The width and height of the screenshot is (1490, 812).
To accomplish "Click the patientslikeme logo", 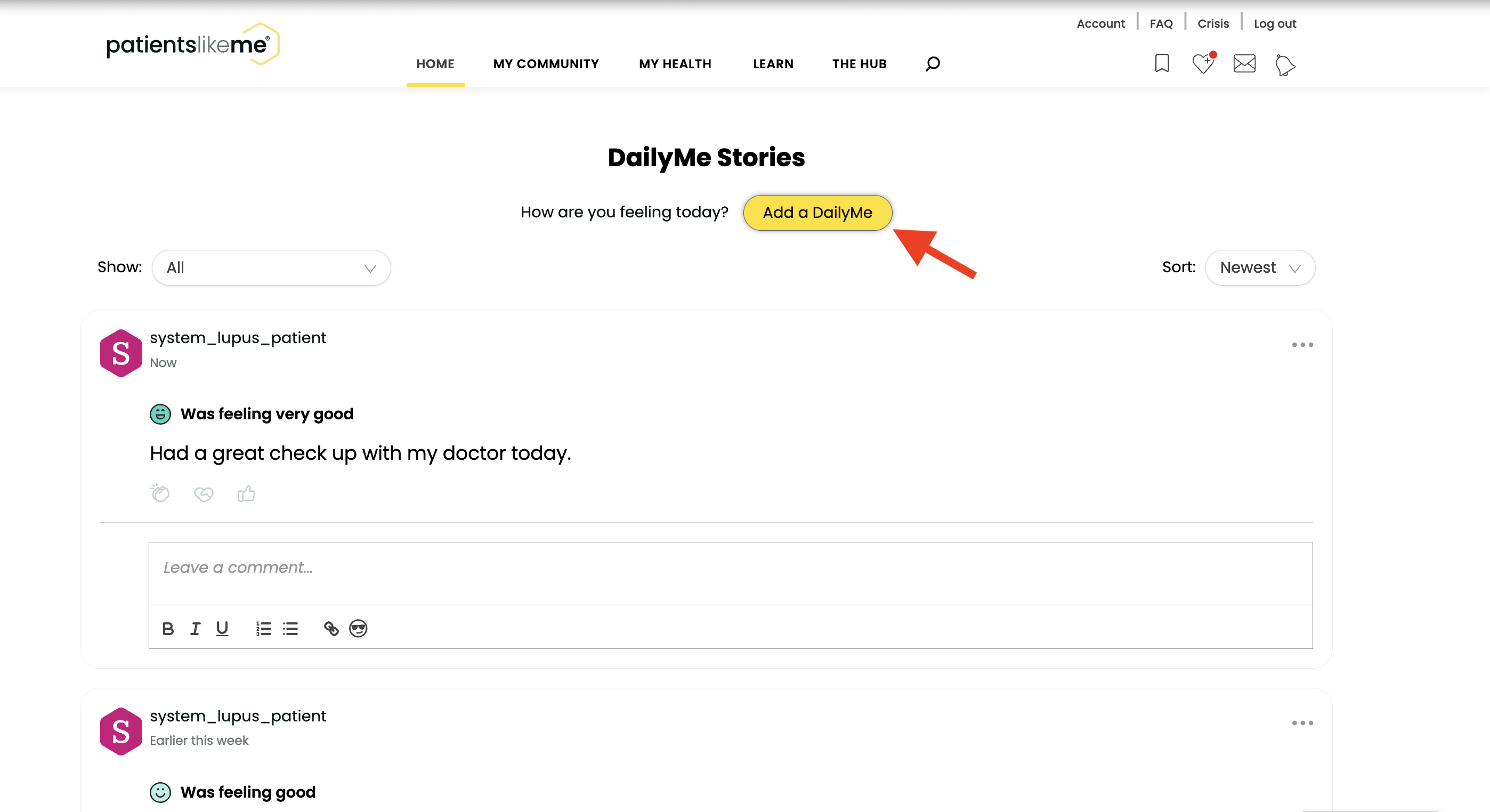I will (192, 45).
